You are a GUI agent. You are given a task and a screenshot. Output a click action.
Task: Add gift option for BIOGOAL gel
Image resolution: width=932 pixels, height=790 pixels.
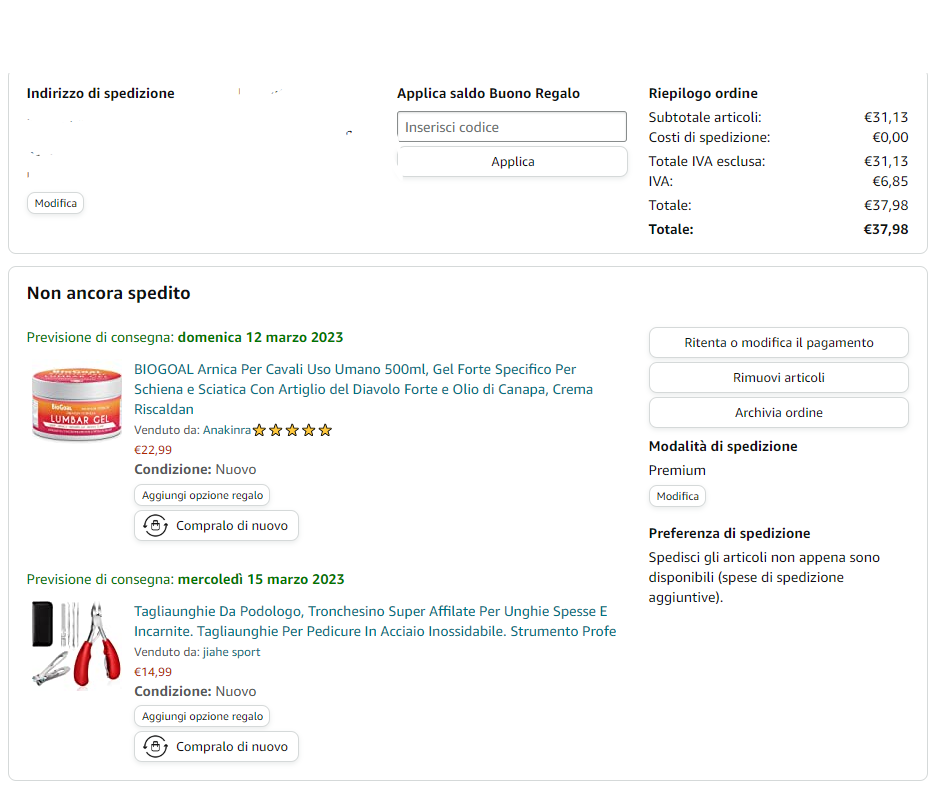point(202,495)
